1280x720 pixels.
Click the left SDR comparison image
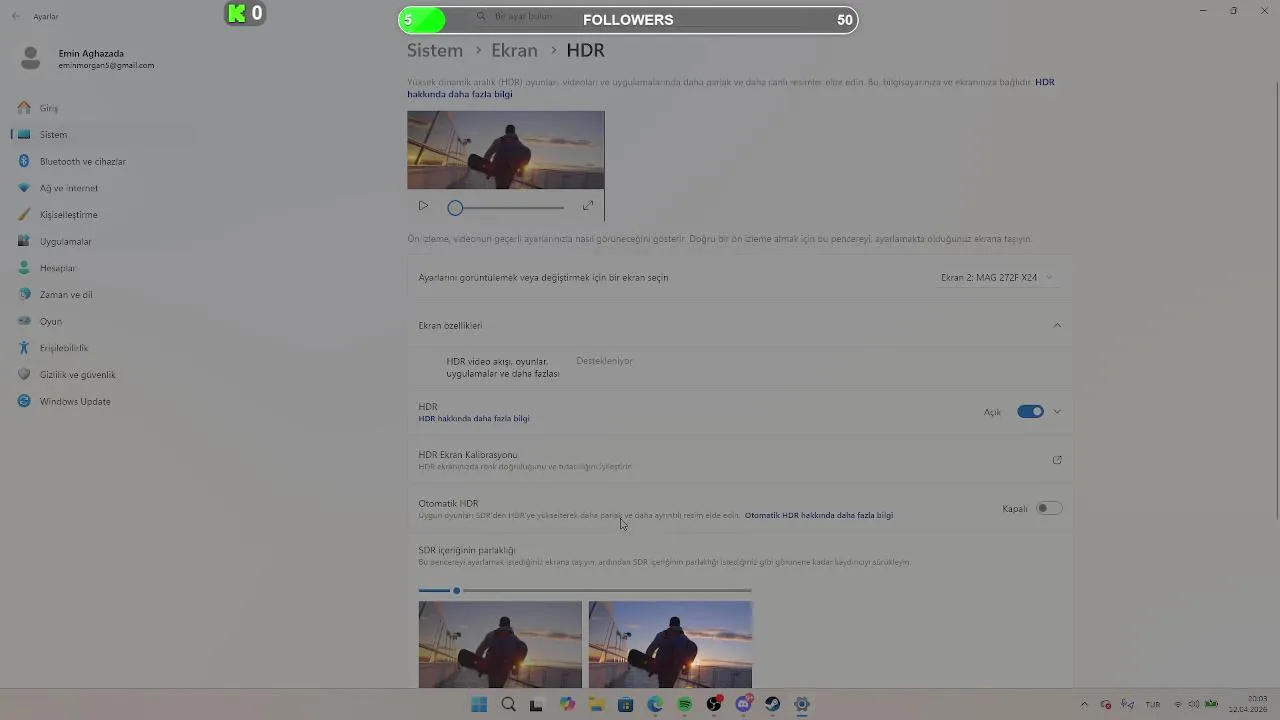click(x=500, y=644)
